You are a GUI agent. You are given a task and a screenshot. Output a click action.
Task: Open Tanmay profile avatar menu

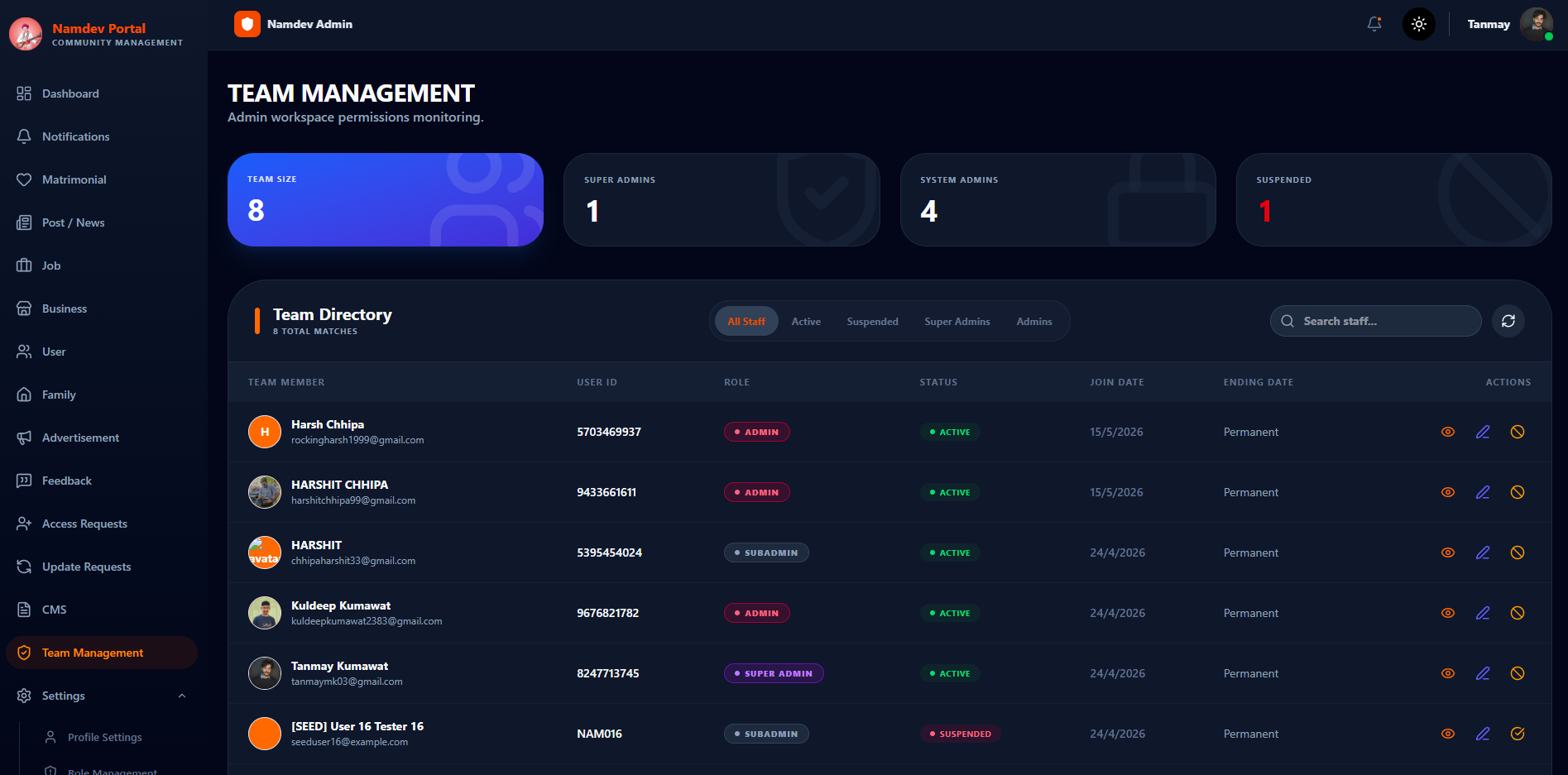(x=1537, y=24)
